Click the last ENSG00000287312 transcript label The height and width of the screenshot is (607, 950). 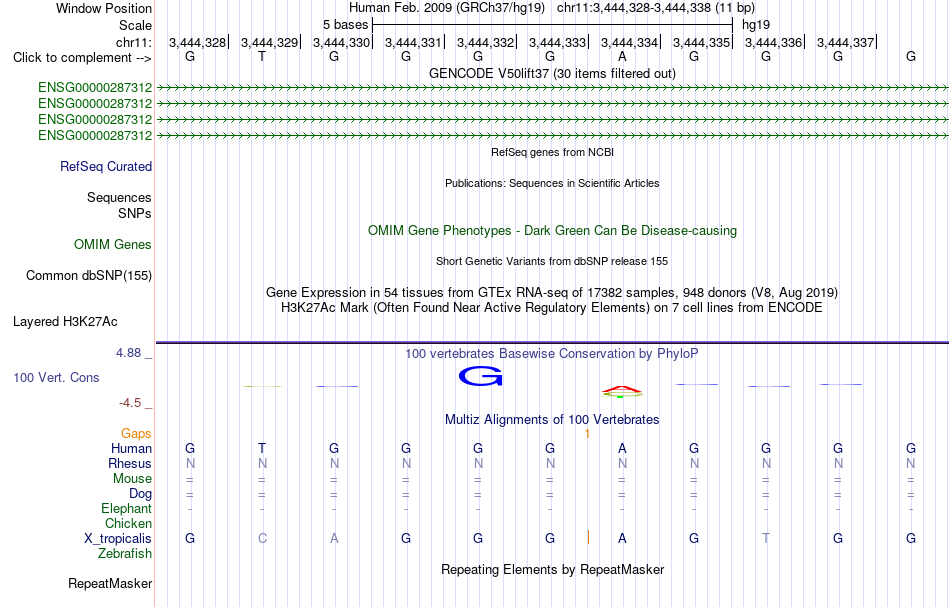click(95, 135)
